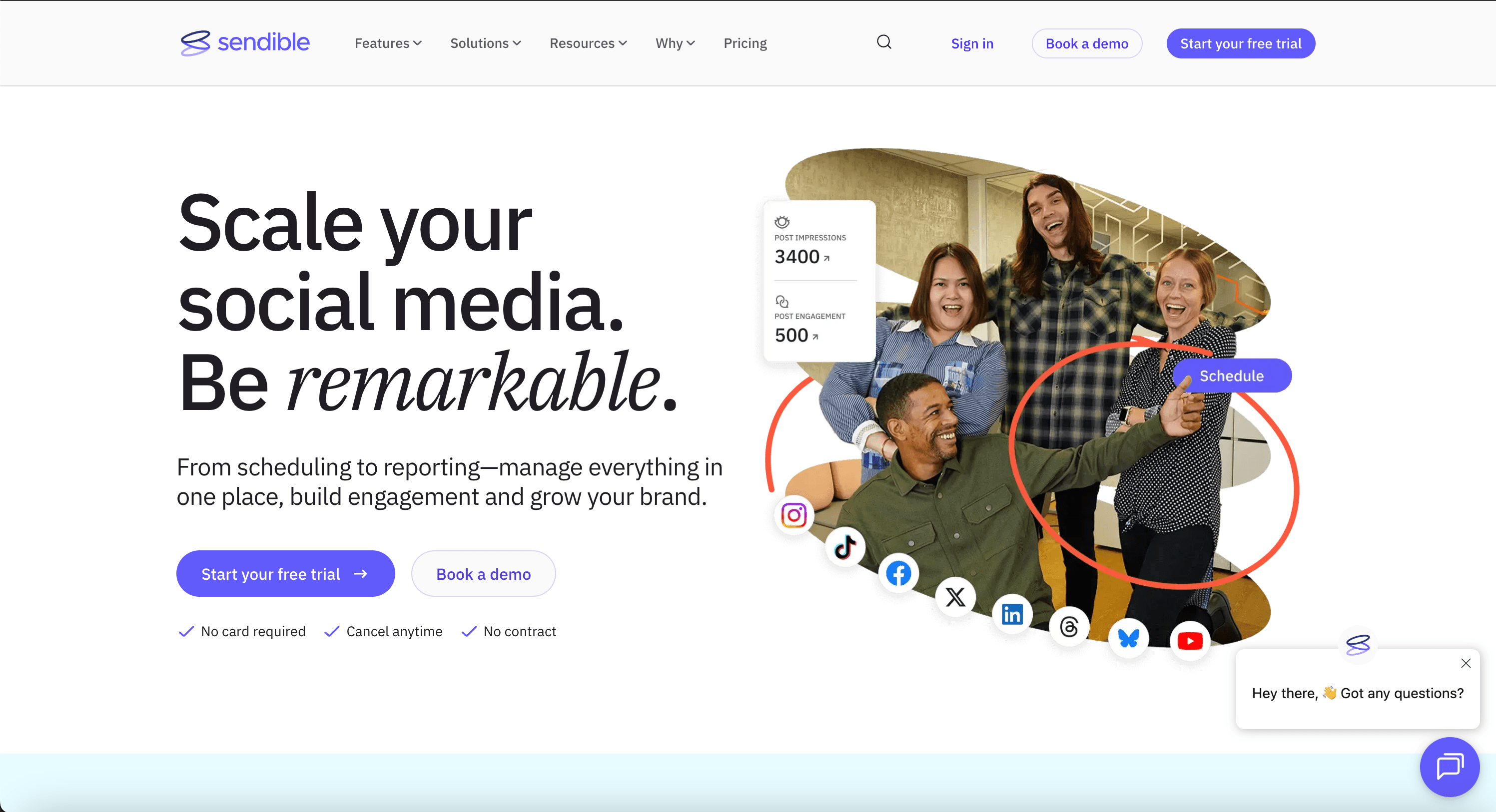Click the Schedule pill on hero image
Screen dimensions: 1496x812
coord(1232,376)
